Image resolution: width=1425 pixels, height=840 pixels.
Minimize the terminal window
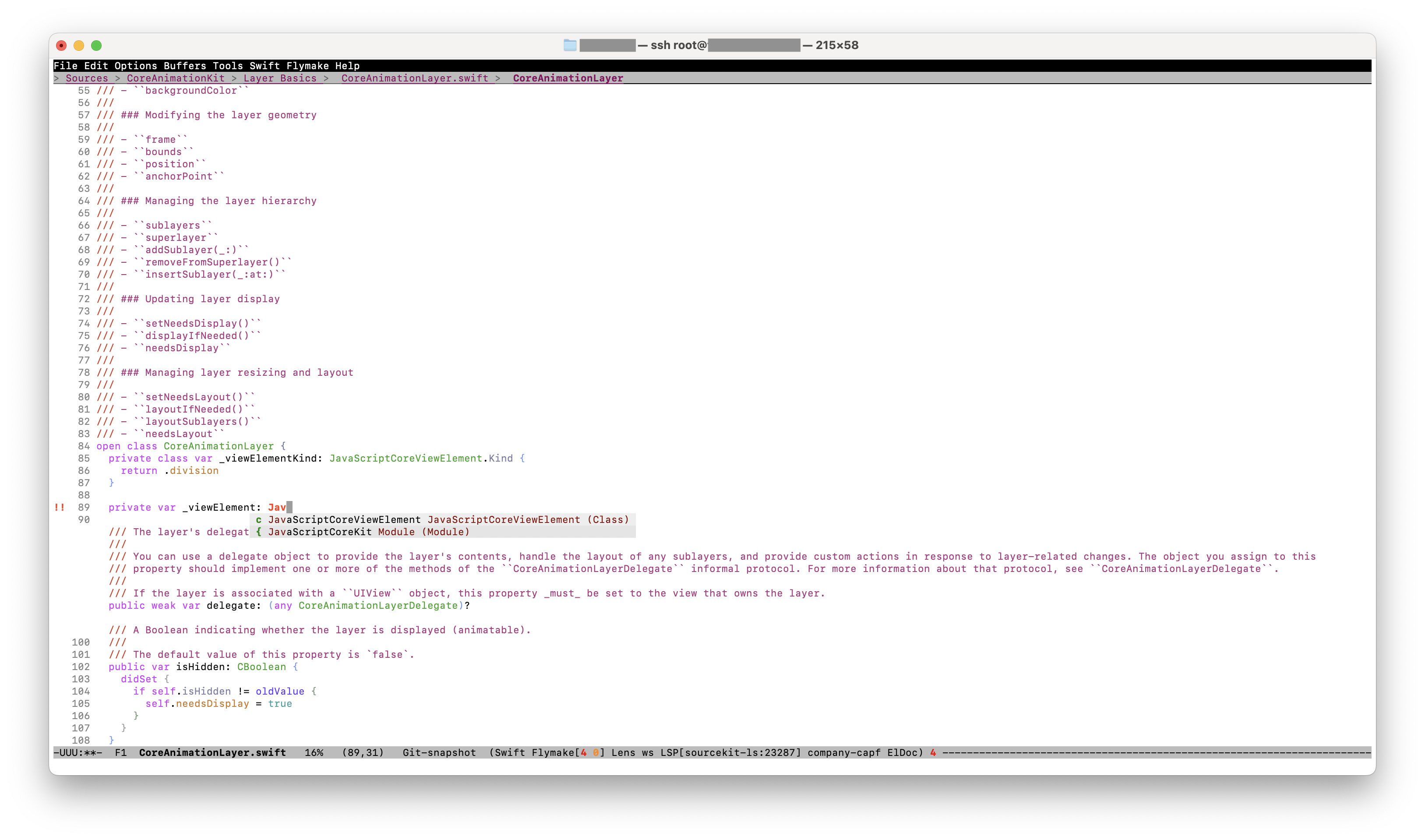(x=79, y=45)
